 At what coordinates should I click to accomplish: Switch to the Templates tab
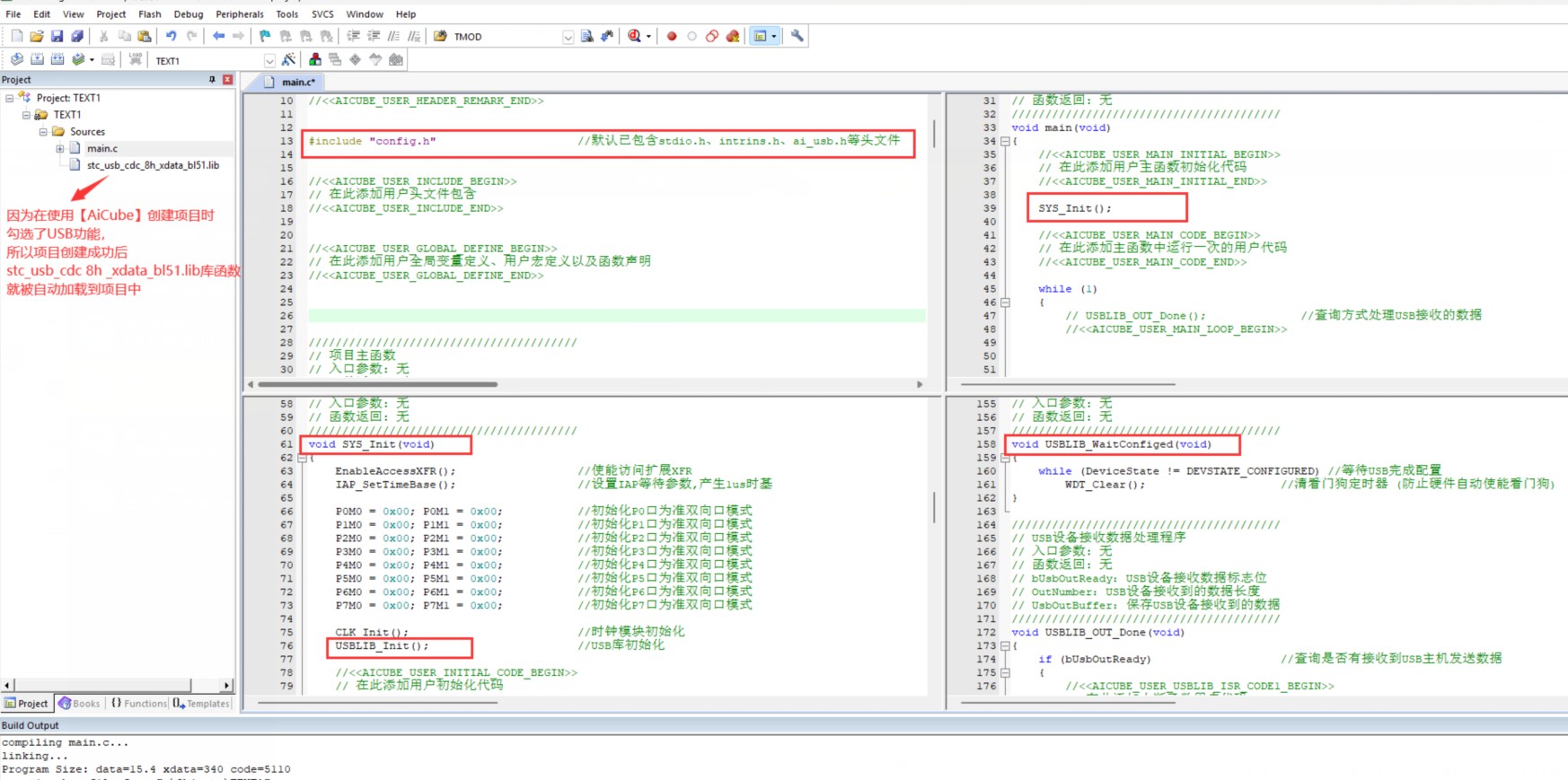pos(202,704)
